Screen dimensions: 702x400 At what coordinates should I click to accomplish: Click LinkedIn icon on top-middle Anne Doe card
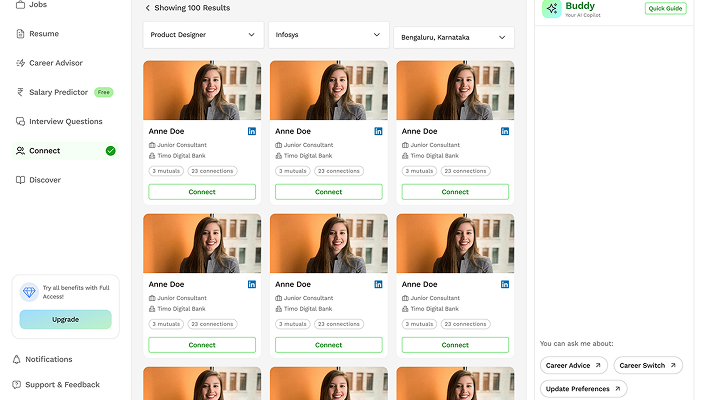point(378,131)
